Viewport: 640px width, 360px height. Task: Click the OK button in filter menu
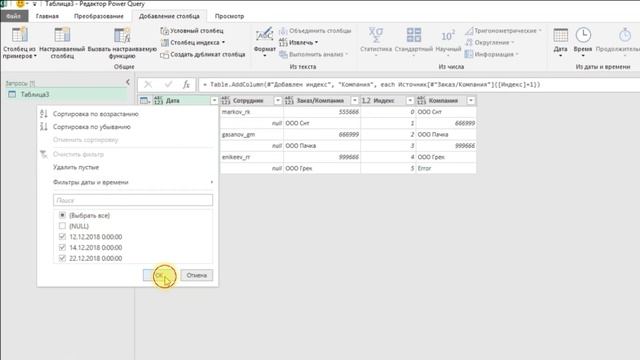click(159, 275)
